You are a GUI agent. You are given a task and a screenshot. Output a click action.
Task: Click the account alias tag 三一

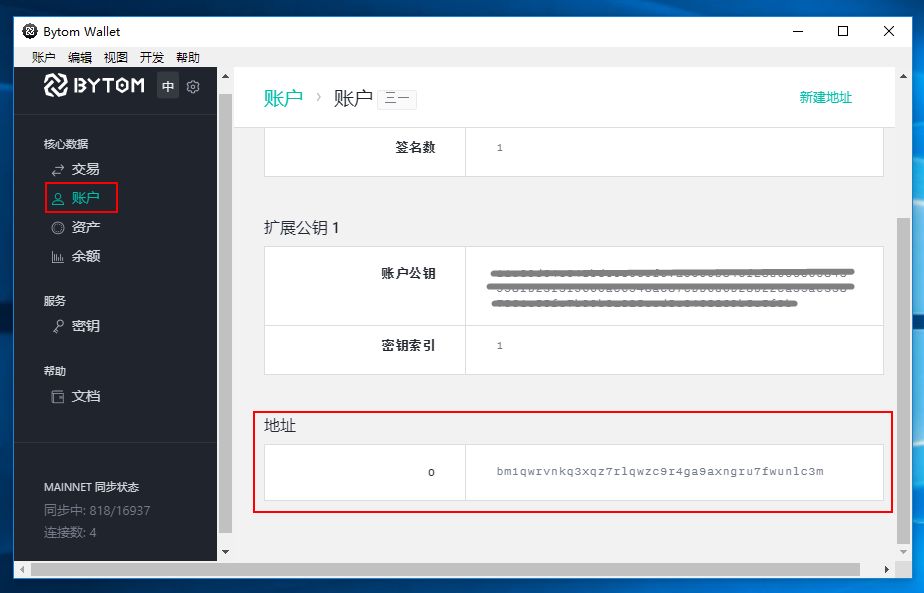397,99
